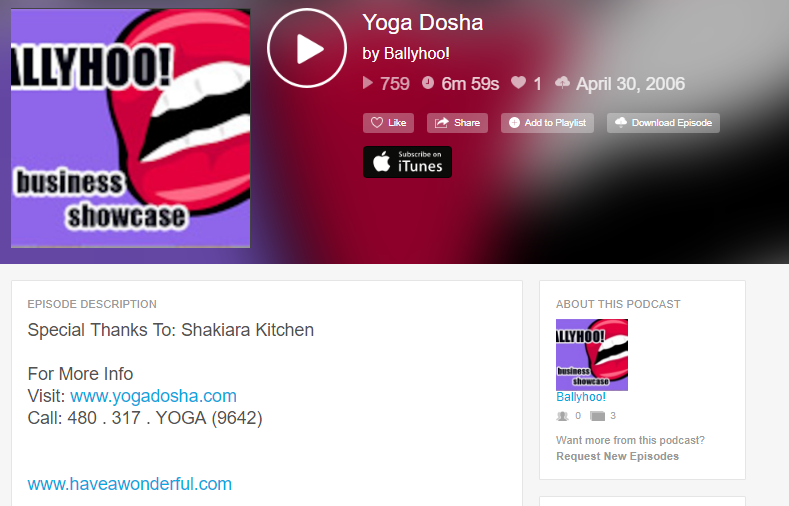Click the large Ballyhoo business showcase cover art
The image size is (789, 506).
130,128
